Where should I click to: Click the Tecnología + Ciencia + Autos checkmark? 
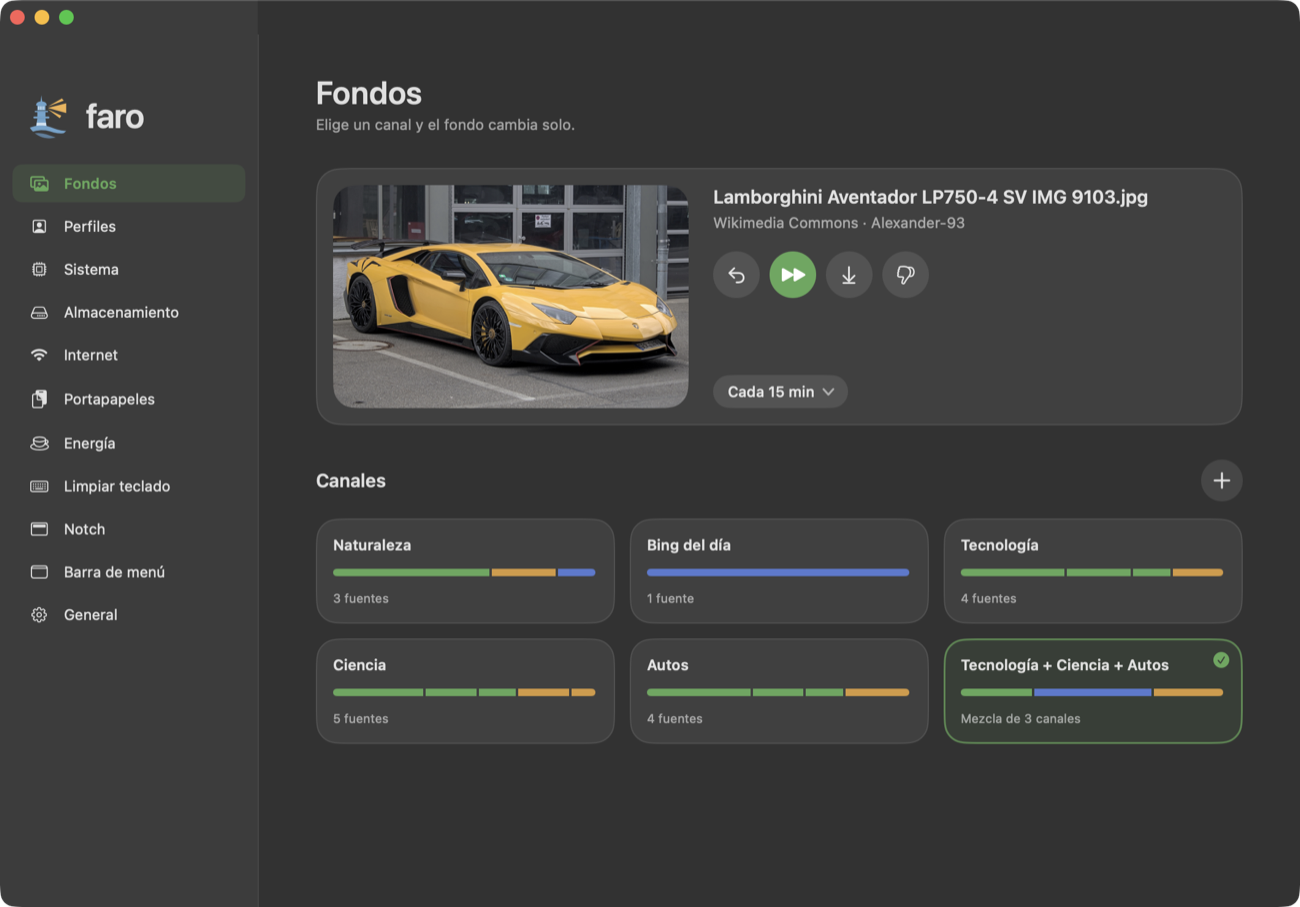click(x=1221, y=660)
